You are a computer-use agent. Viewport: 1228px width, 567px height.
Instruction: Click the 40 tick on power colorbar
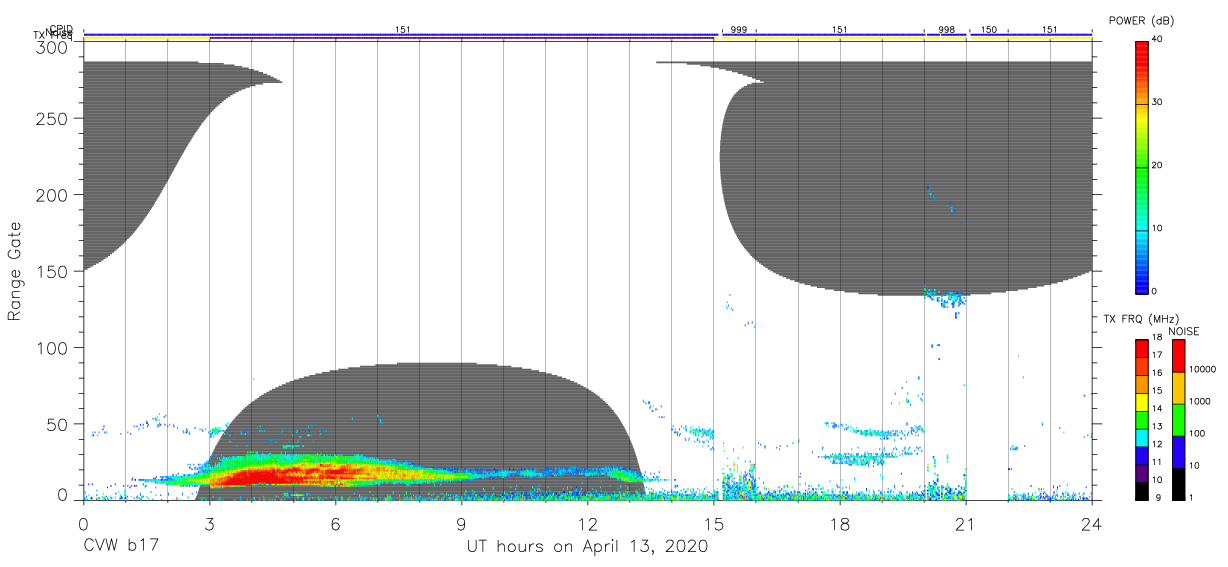pyautogui.click(x=1159, y=39)
